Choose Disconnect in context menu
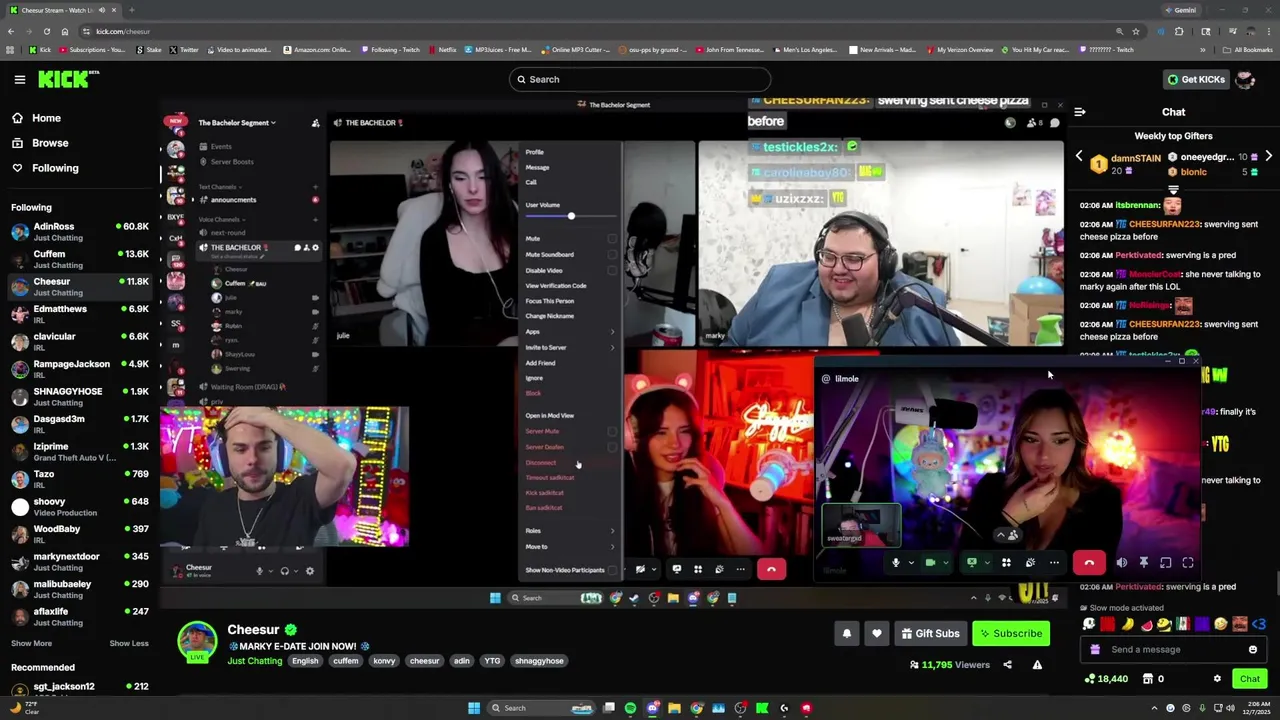The height and width of the screenshot is (720, 1280). tap(541, 463)
